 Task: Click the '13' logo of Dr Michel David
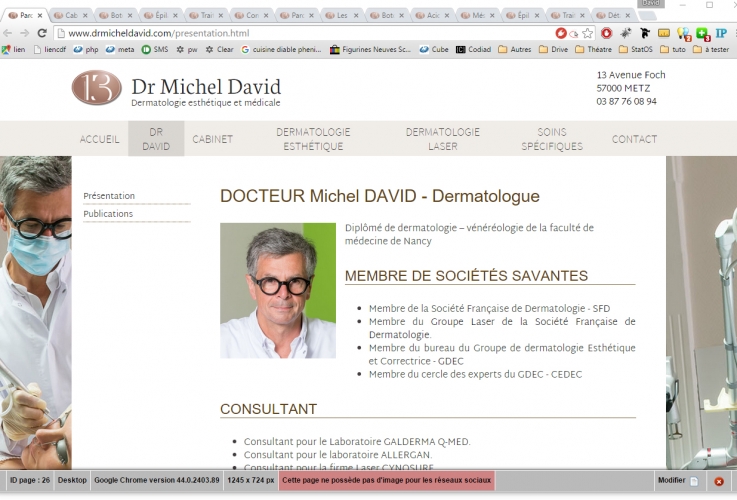pyautogui.click(x=97, y=87)
